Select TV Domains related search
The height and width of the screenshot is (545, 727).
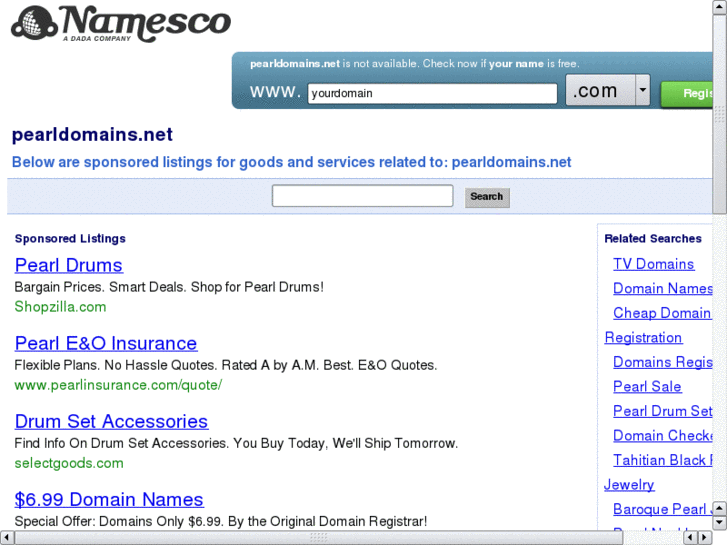[x=654, y=264]
